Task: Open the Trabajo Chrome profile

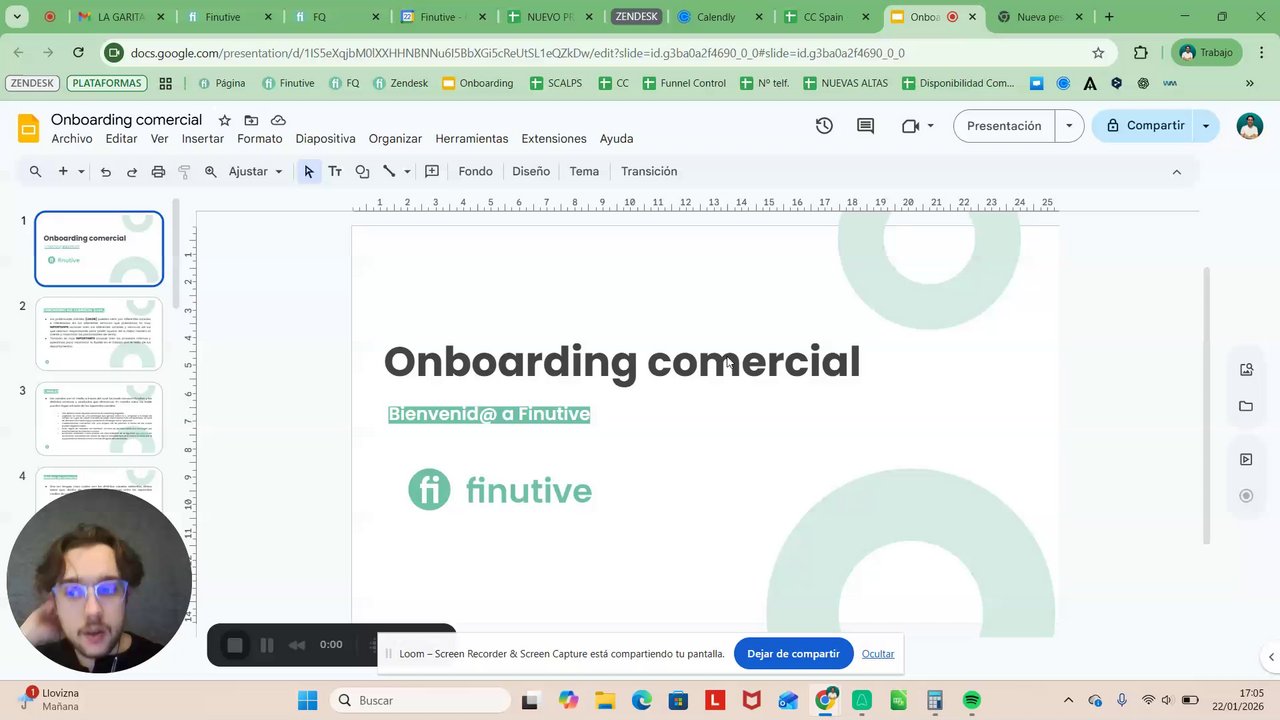Action: (x=1206, y=53)
